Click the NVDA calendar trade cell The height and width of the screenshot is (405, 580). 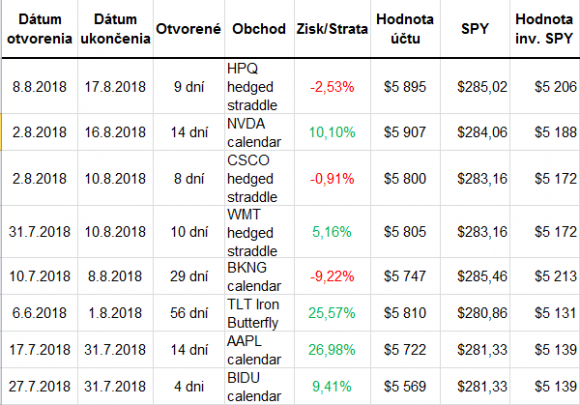259,132
